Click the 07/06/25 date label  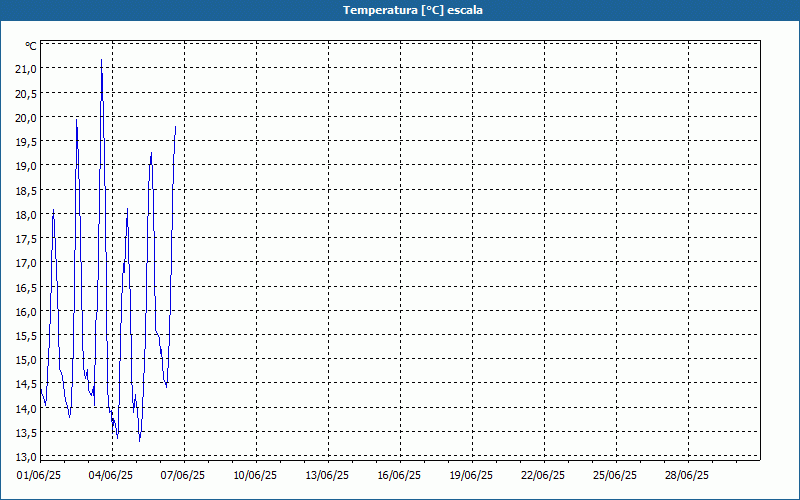[183, 475]
